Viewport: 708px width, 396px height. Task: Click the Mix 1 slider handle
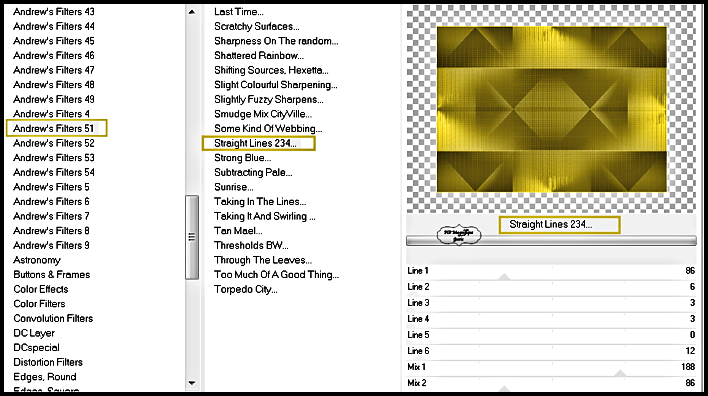click(620, 373)
